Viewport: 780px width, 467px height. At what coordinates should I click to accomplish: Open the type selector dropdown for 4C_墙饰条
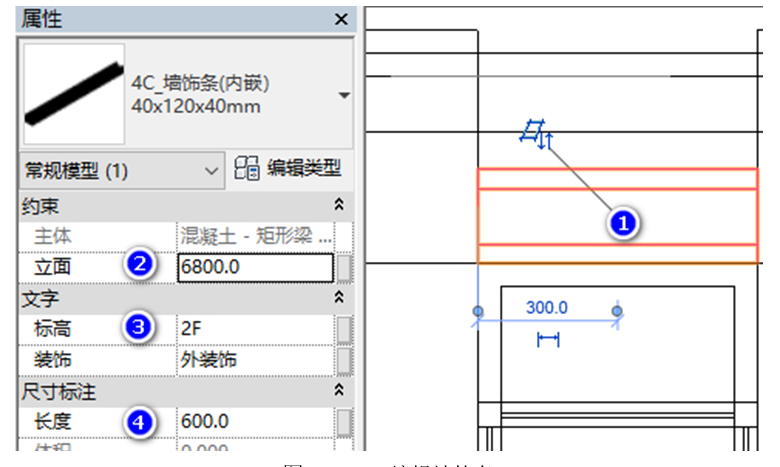click(x=344, y=96)
